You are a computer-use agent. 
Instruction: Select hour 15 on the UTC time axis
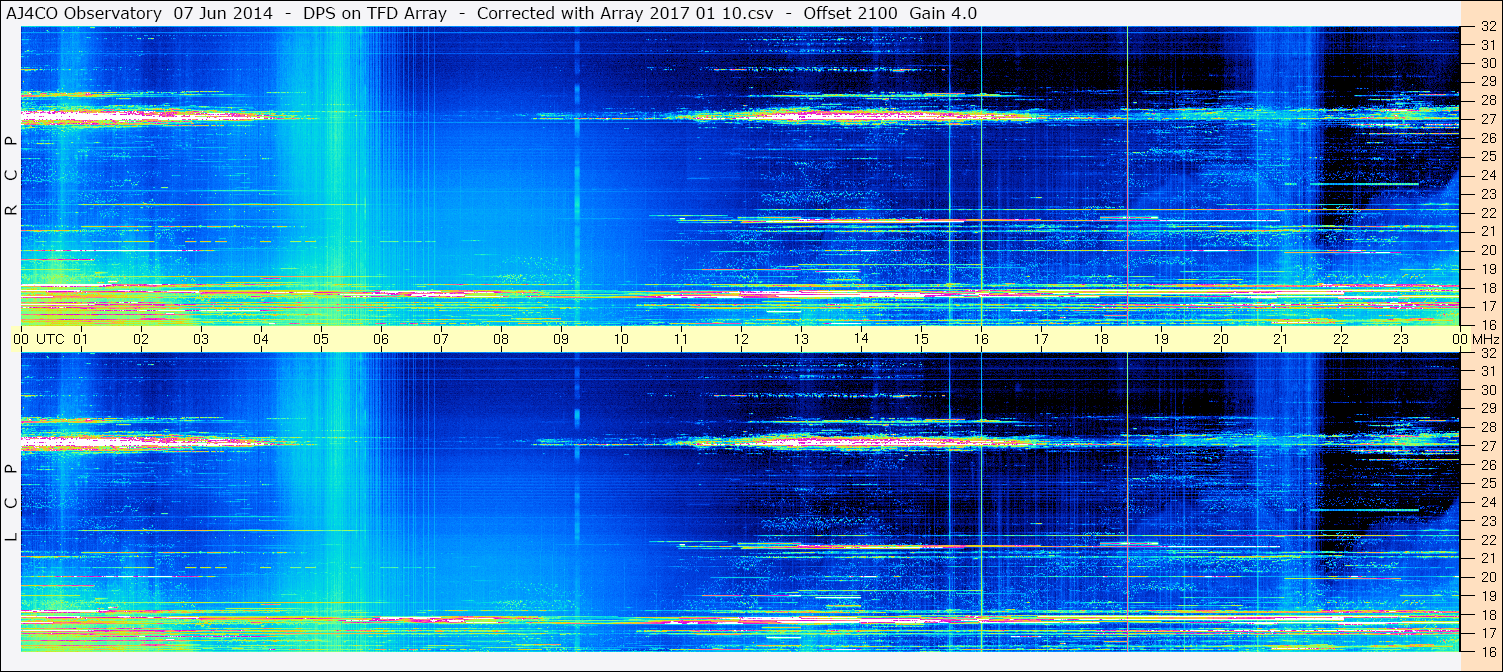[921, 339]
